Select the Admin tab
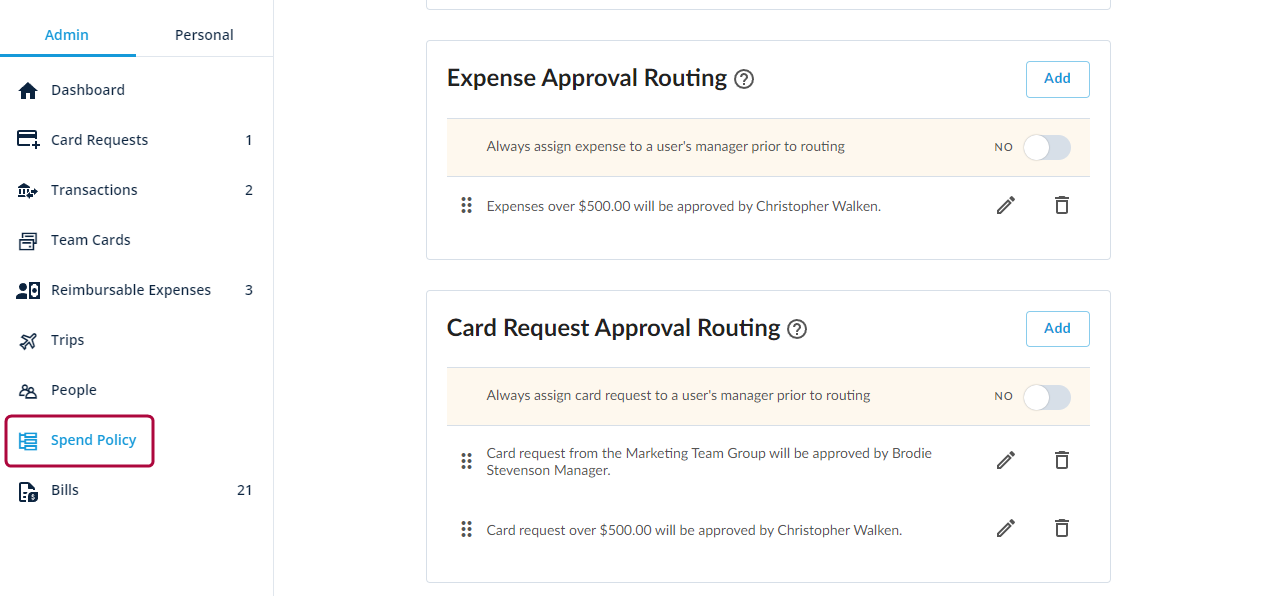The width and height of the screenshot is (1262, 596). (66, 34)
